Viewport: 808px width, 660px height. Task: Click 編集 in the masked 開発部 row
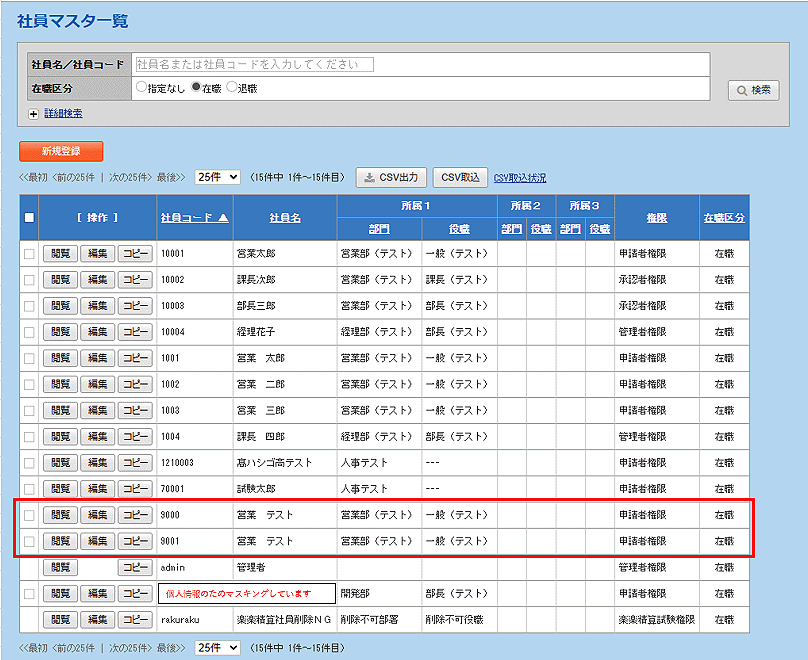pyautogui.click(x=97, y=594)
